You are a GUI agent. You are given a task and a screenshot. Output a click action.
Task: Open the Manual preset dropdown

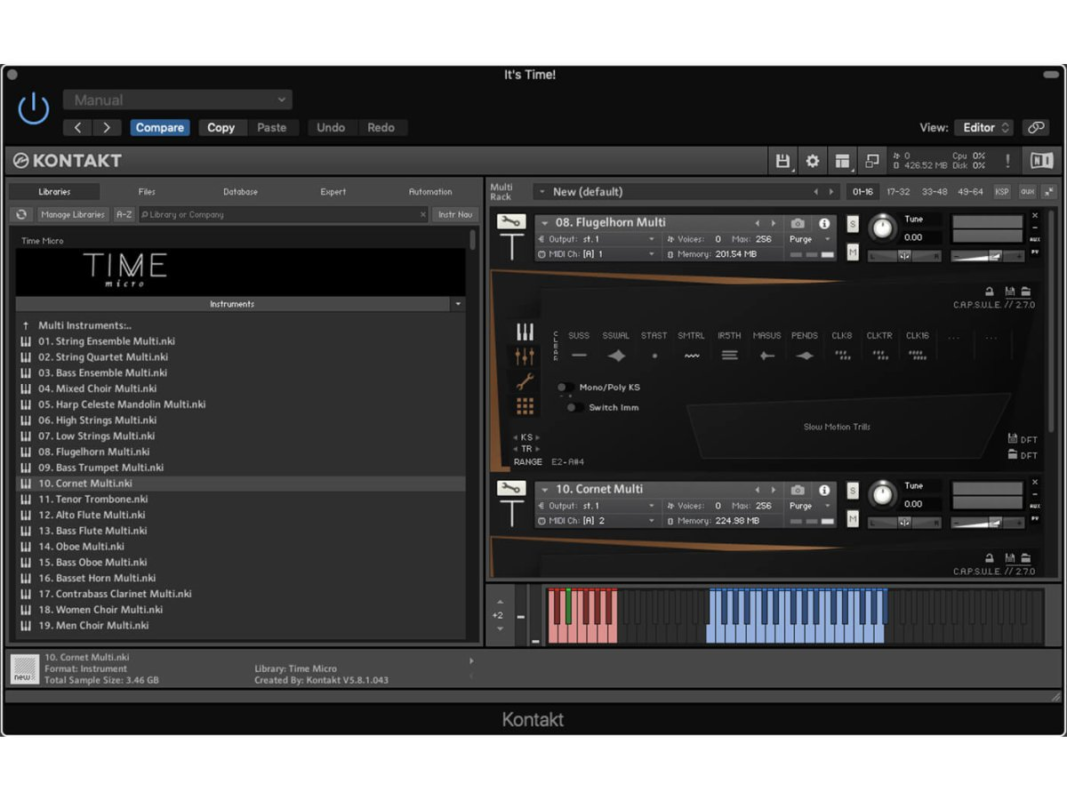click(178, 100)
